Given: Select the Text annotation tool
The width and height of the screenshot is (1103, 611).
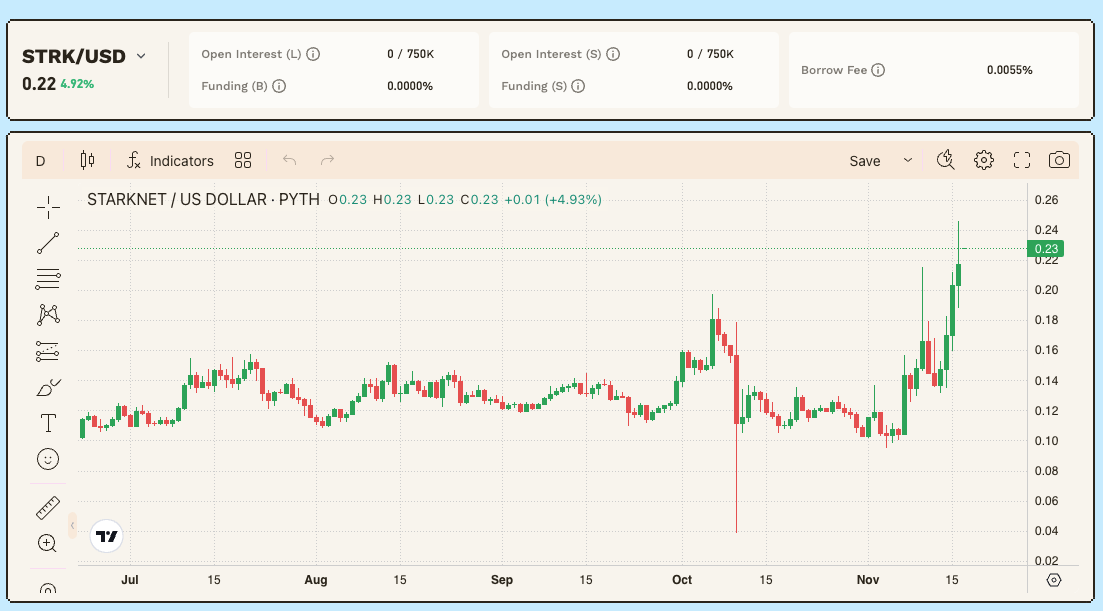Looking at the screenshot, I should [x=48, y=423].
